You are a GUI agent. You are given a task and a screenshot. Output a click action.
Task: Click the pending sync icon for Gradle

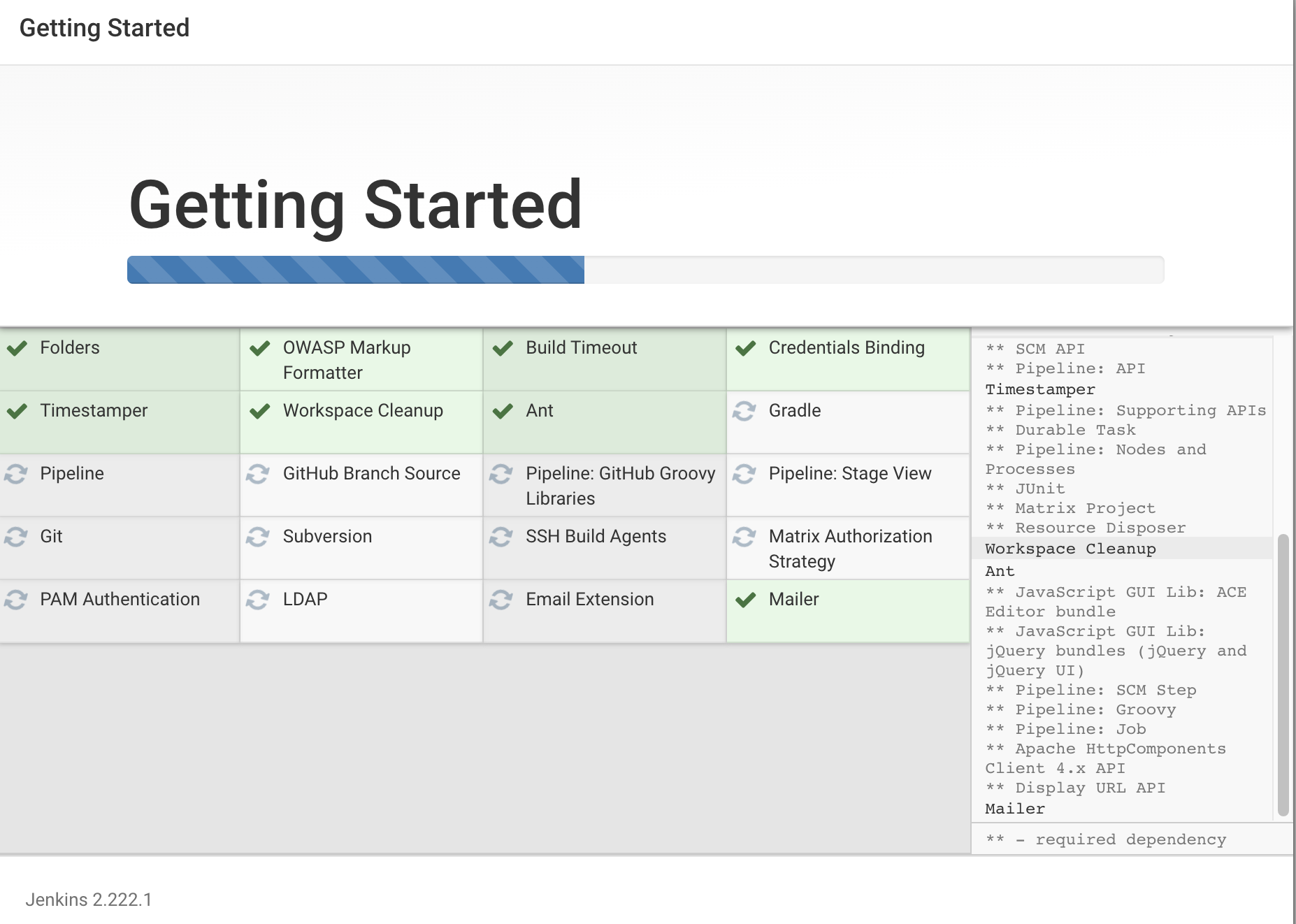tap(744, 411)
